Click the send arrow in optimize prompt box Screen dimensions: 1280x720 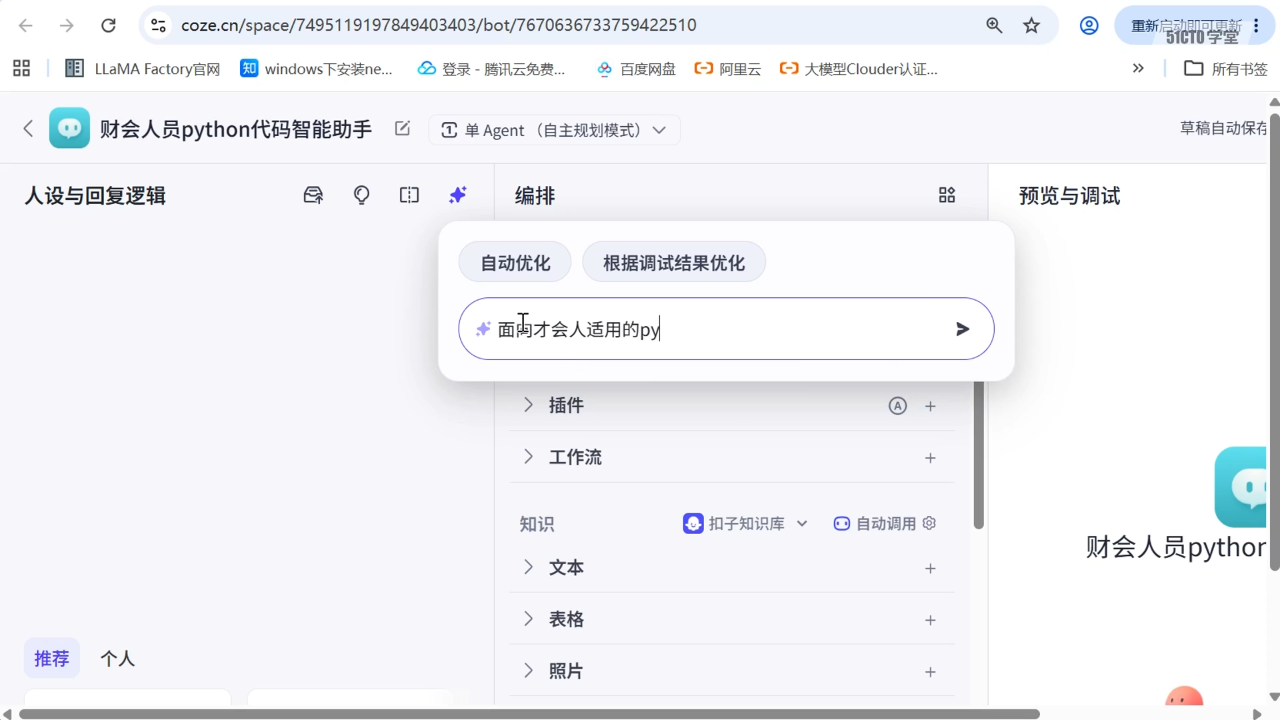click(963, 329)
